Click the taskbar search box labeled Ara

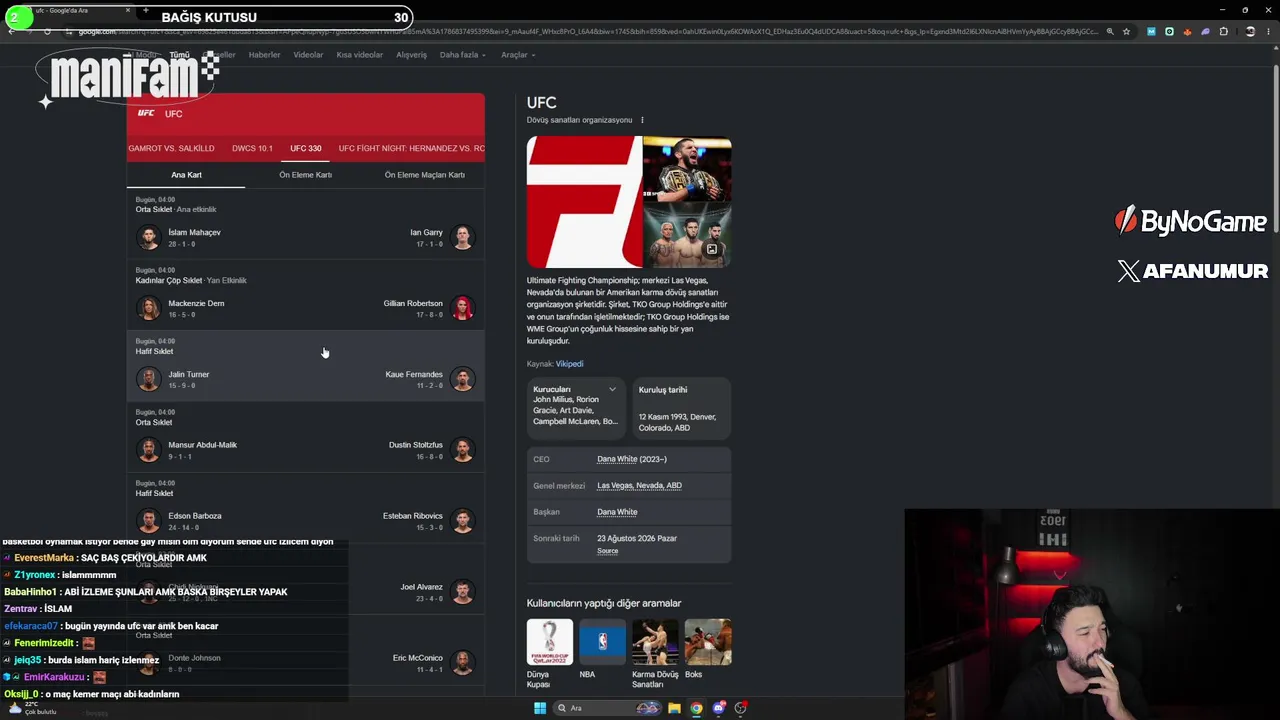point(608,708)
